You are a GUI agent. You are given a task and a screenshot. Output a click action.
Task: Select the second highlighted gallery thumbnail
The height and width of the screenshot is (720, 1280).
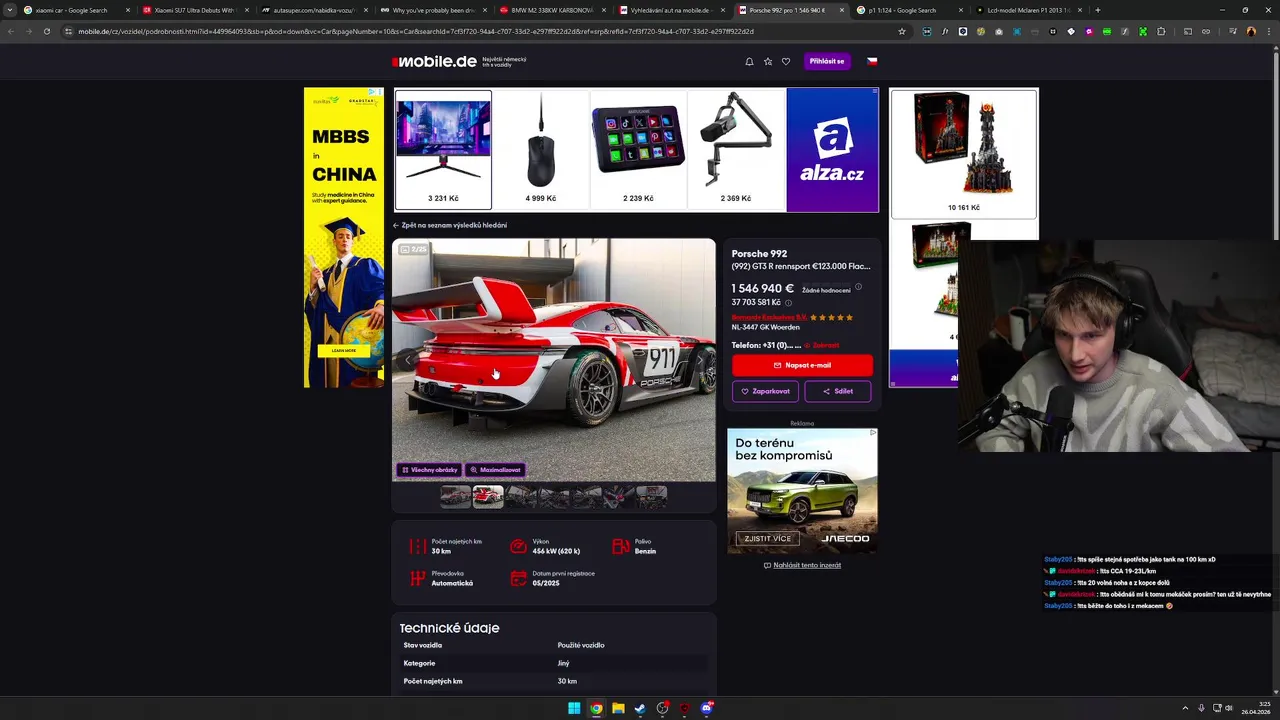488,496
